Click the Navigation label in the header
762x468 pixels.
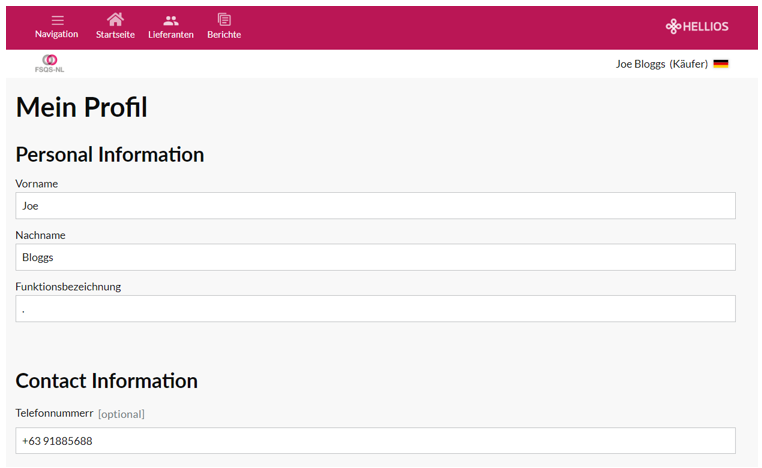coord(56,34)
